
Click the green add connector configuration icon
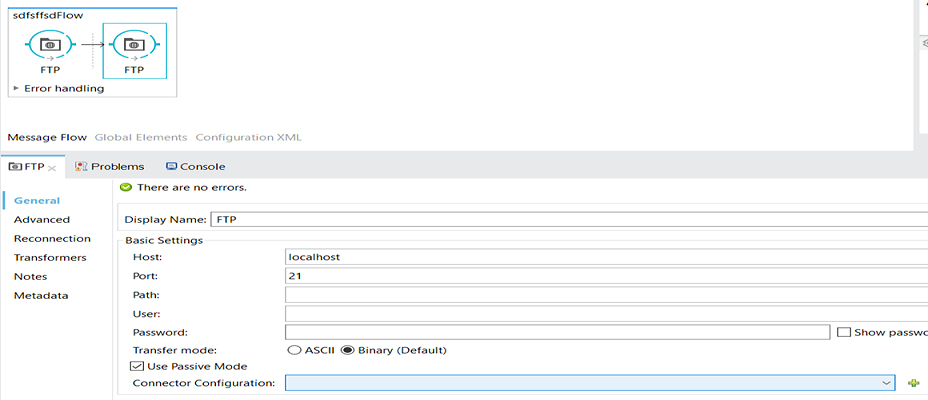[x=913, y=383]
